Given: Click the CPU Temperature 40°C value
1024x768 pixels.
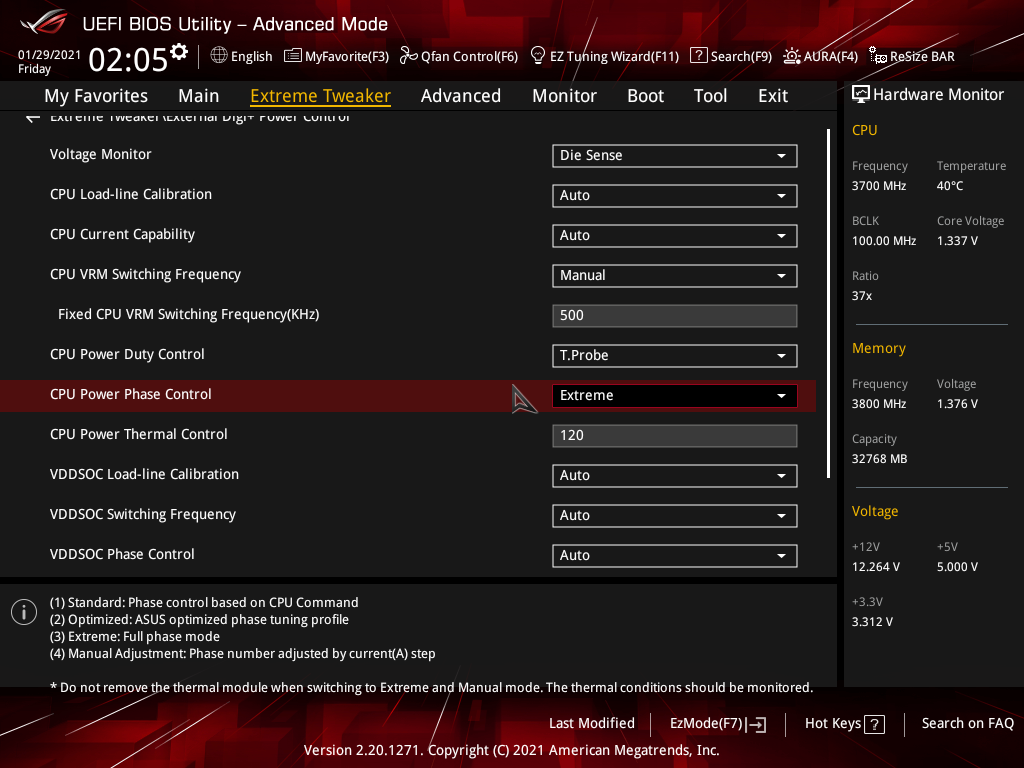Looking at the screenshot, I should click(x=950, y=185).
